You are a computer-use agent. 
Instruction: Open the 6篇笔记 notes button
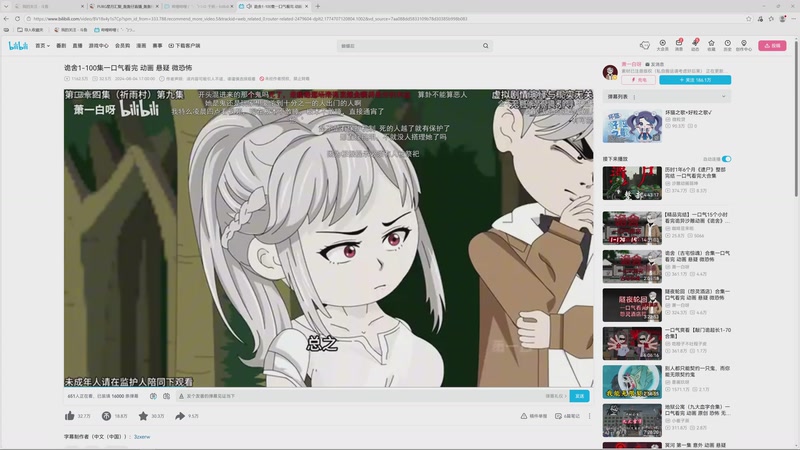click(x=567, y=416)
